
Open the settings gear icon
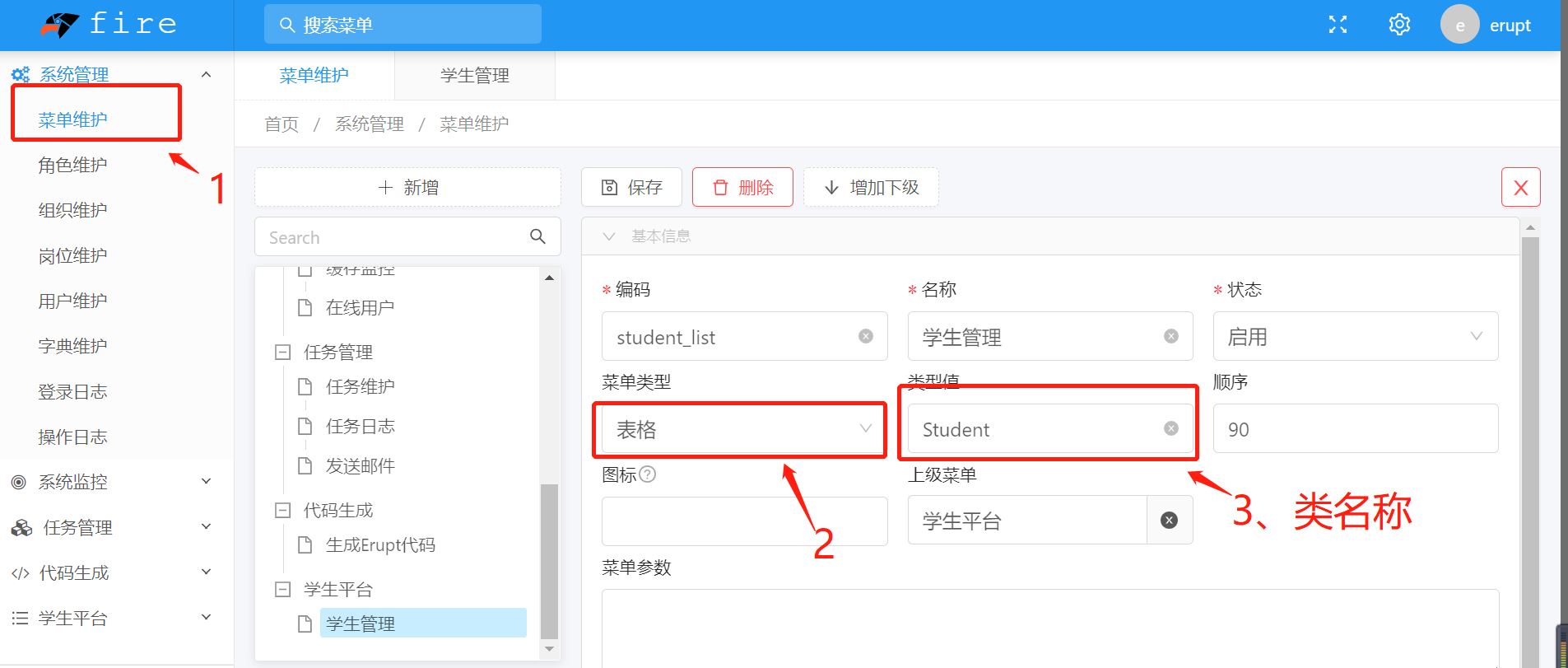tap(1399, 25)
